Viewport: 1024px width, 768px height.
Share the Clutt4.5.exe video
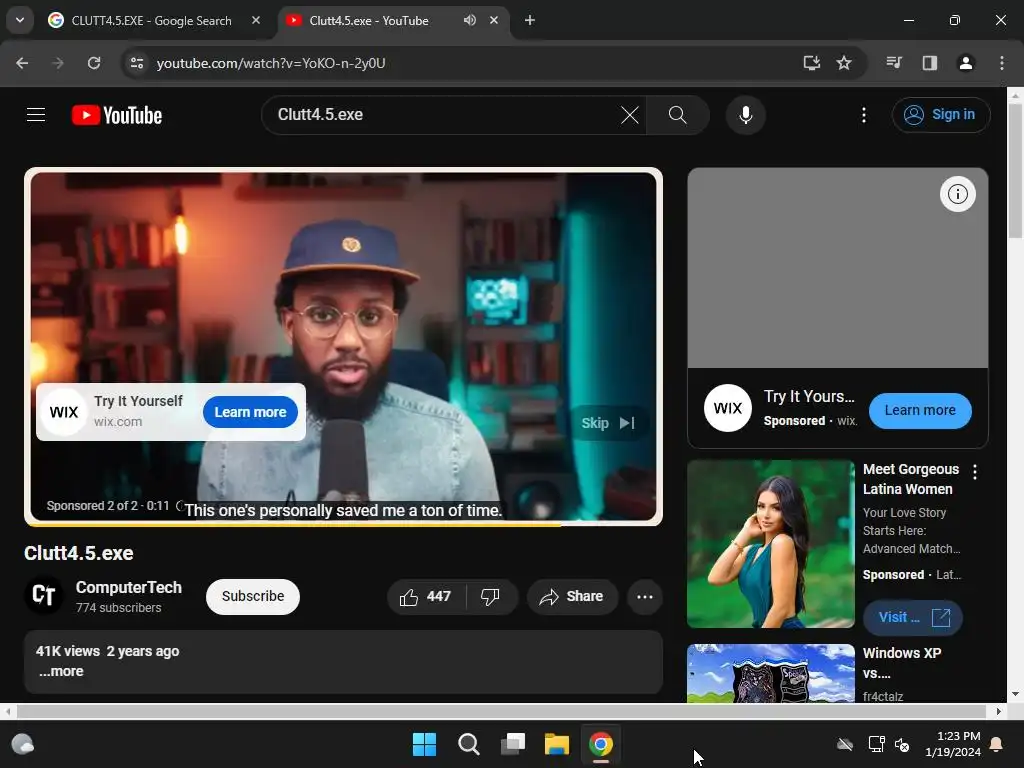571,597
